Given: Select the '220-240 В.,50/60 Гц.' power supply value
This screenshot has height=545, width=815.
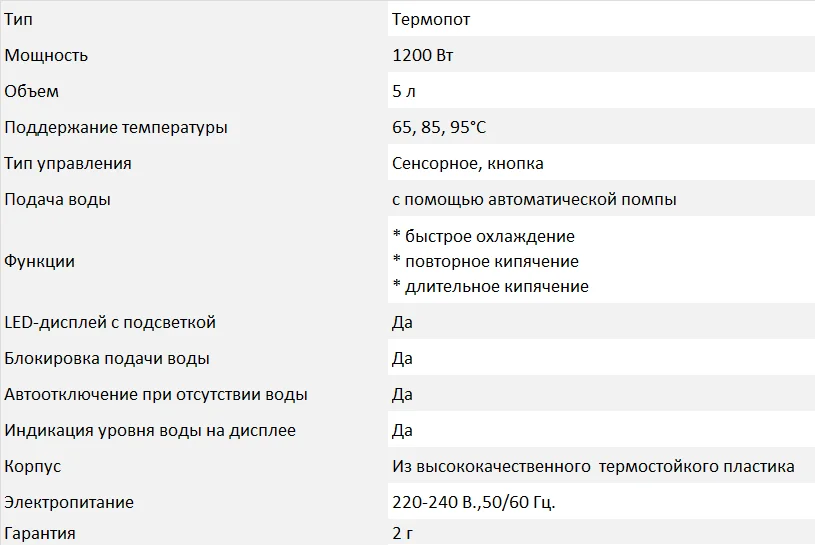Looking at the screenshot, I should (474, 502).
